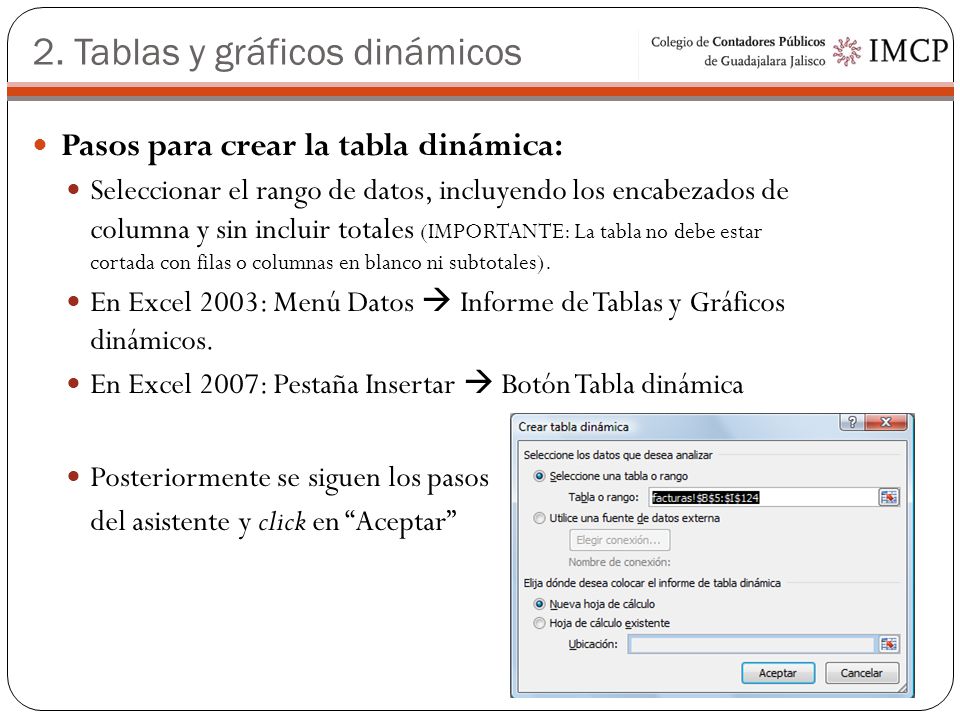Screen dimensions: 960x720
Task: Click 'Colegio de Contadores Públicos' header text
Action: pos(738,42)
